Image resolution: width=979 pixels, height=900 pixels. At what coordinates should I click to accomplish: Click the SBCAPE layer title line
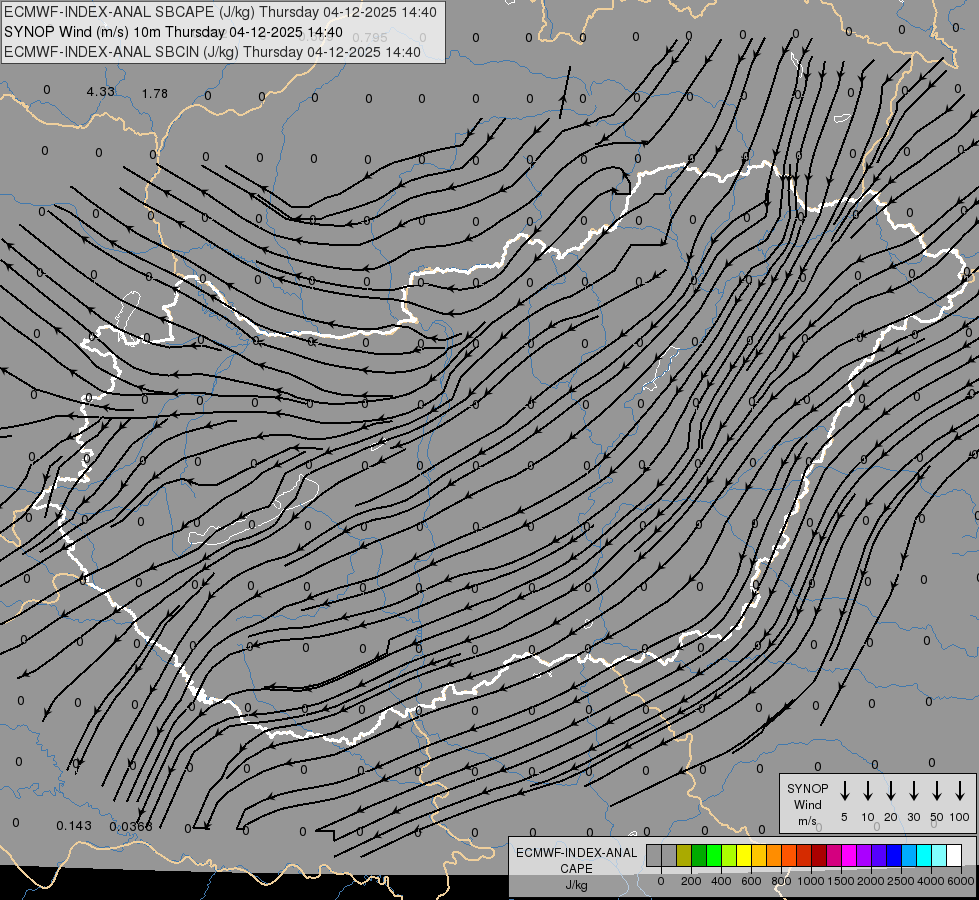pyautogui.click(x=220, y=12)
